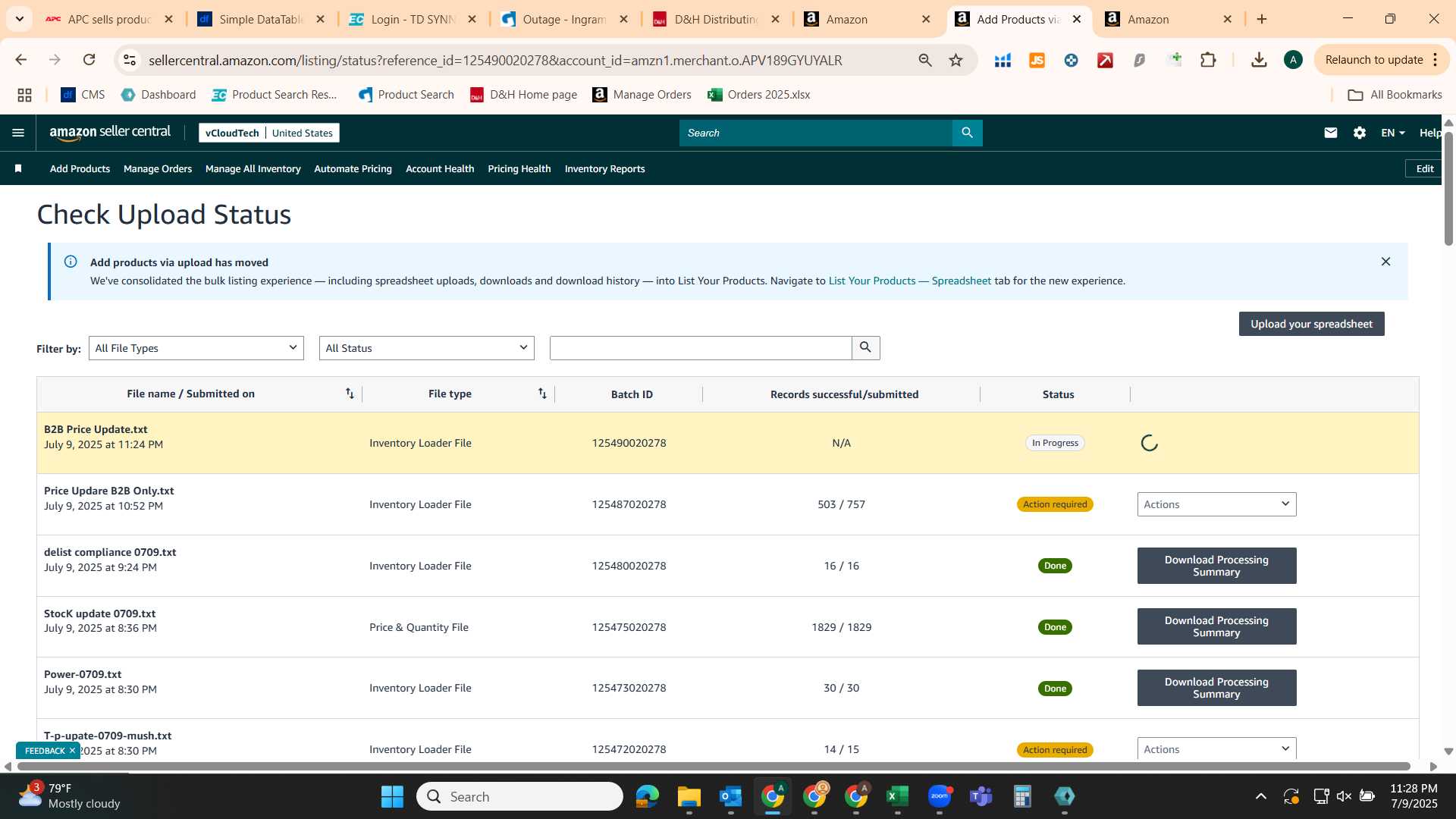This screenshot has height=819, width=1456.
Task: Open the vCloudTech United States account switcher
Action: (x=268, y=133)
